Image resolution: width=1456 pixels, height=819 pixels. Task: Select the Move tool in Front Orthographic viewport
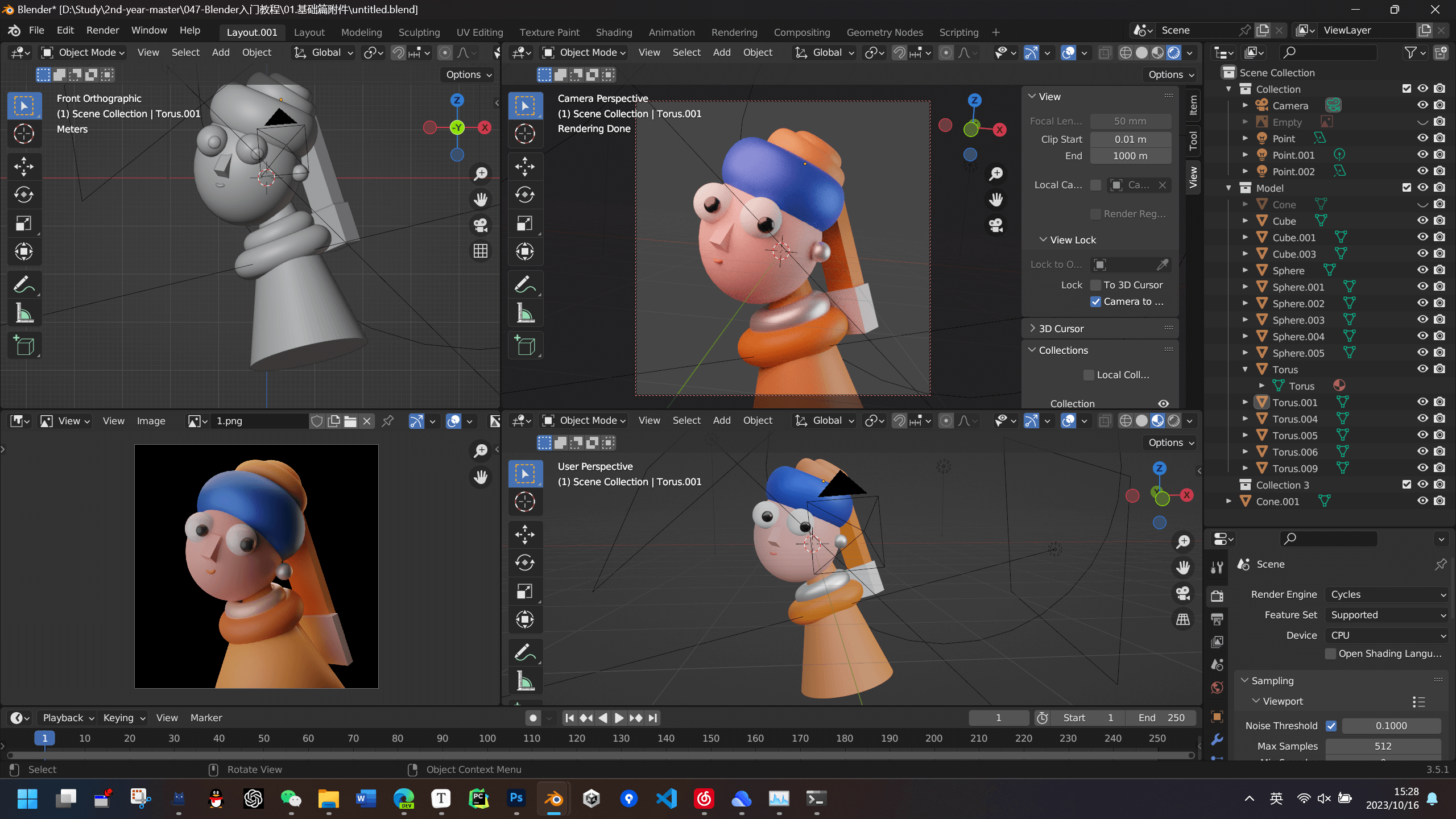pyautogui.click(x=24, y=166)
